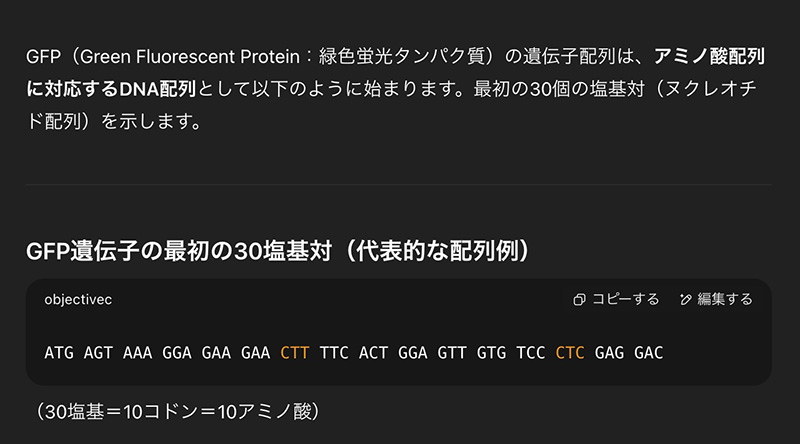
Task: Click the AGT codon in sequence
Action: point(98,353)
